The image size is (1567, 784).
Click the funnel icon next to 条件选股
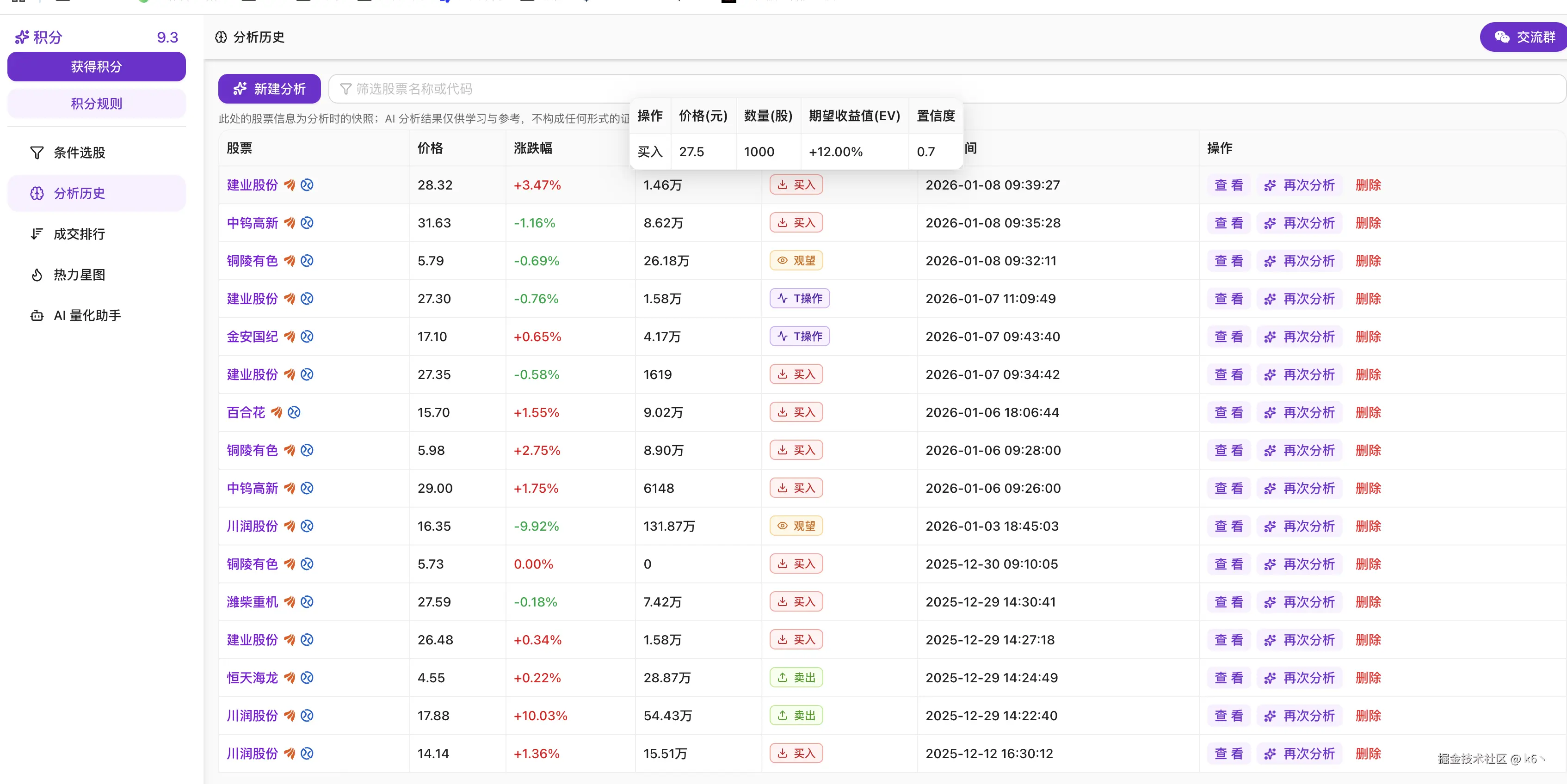[37, 153]
